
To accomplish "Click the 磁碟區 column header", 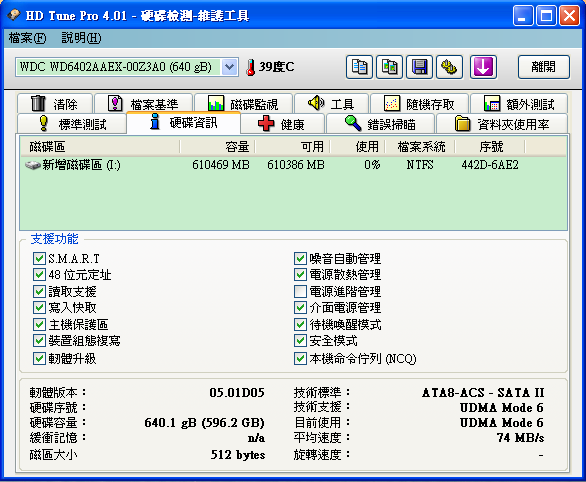I will pyautogui.click(x=100, y=146).
